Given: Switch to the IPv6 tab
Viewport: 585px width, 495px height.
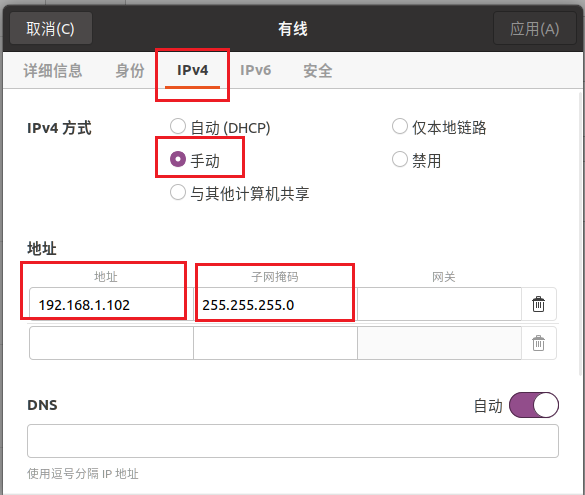Looking at the screenshot, I should coord(256,71).
